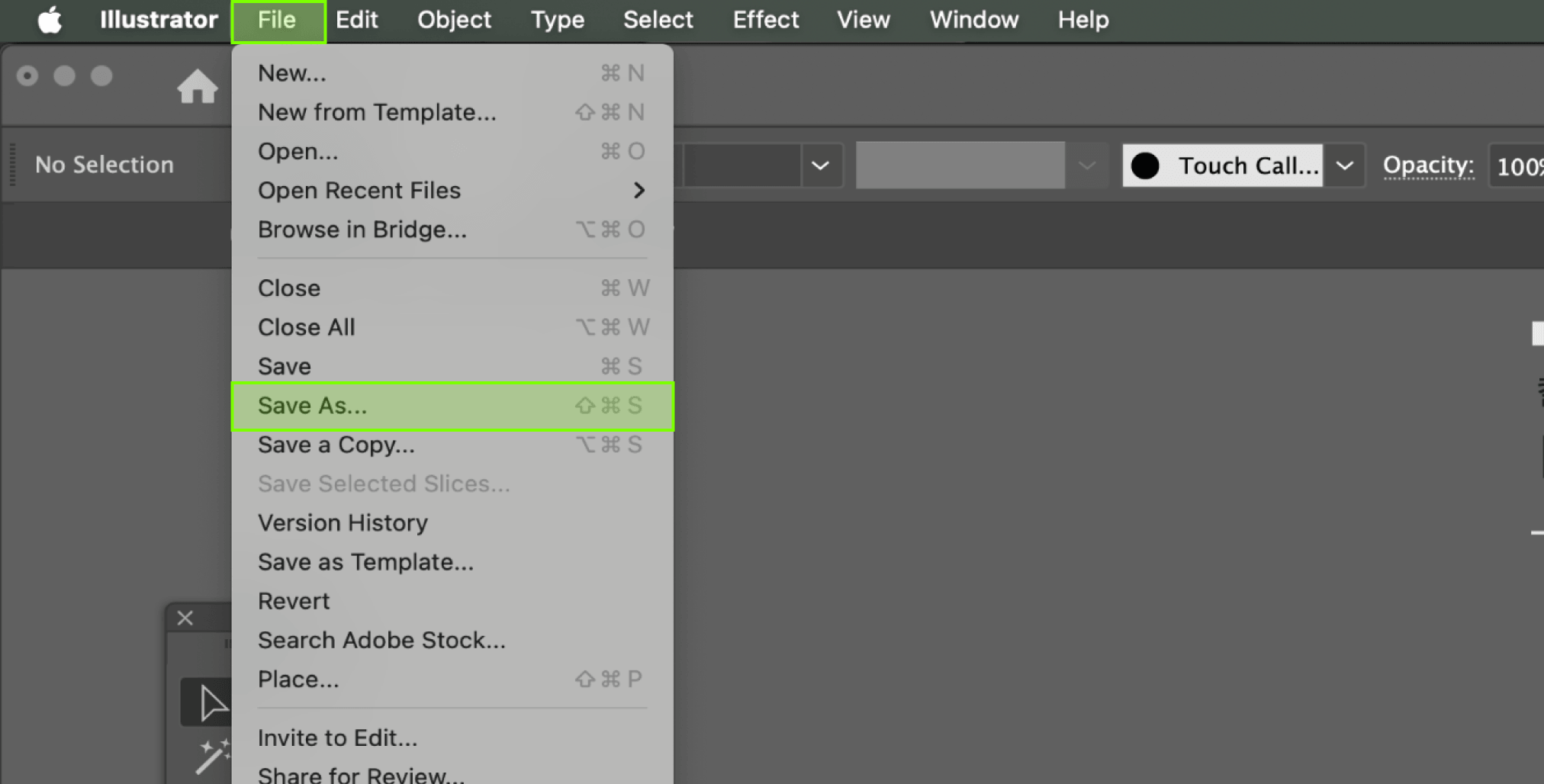This screenshot has width=1544, height=784.
Task: Open the dark stroke weight dropdown arrow
Action: click(x=821, y=165)
